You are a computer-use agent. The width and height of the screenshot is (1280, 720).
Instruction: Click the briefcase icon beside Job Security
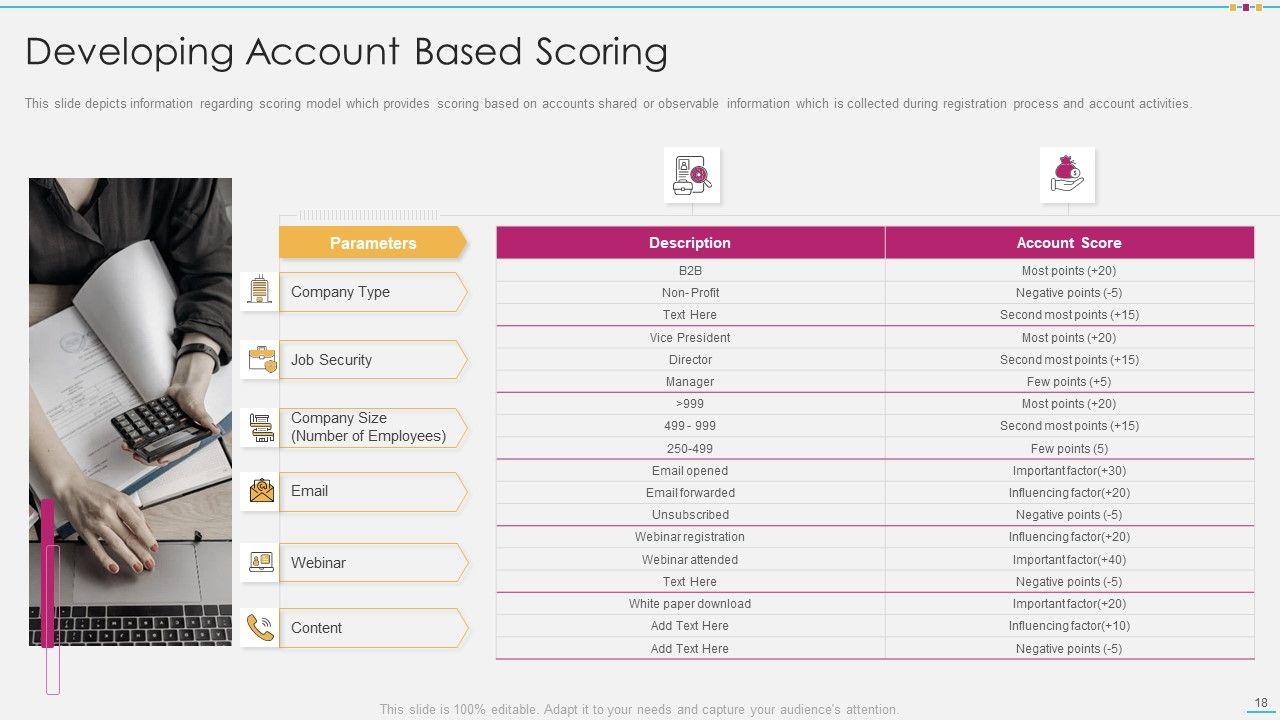260,359
